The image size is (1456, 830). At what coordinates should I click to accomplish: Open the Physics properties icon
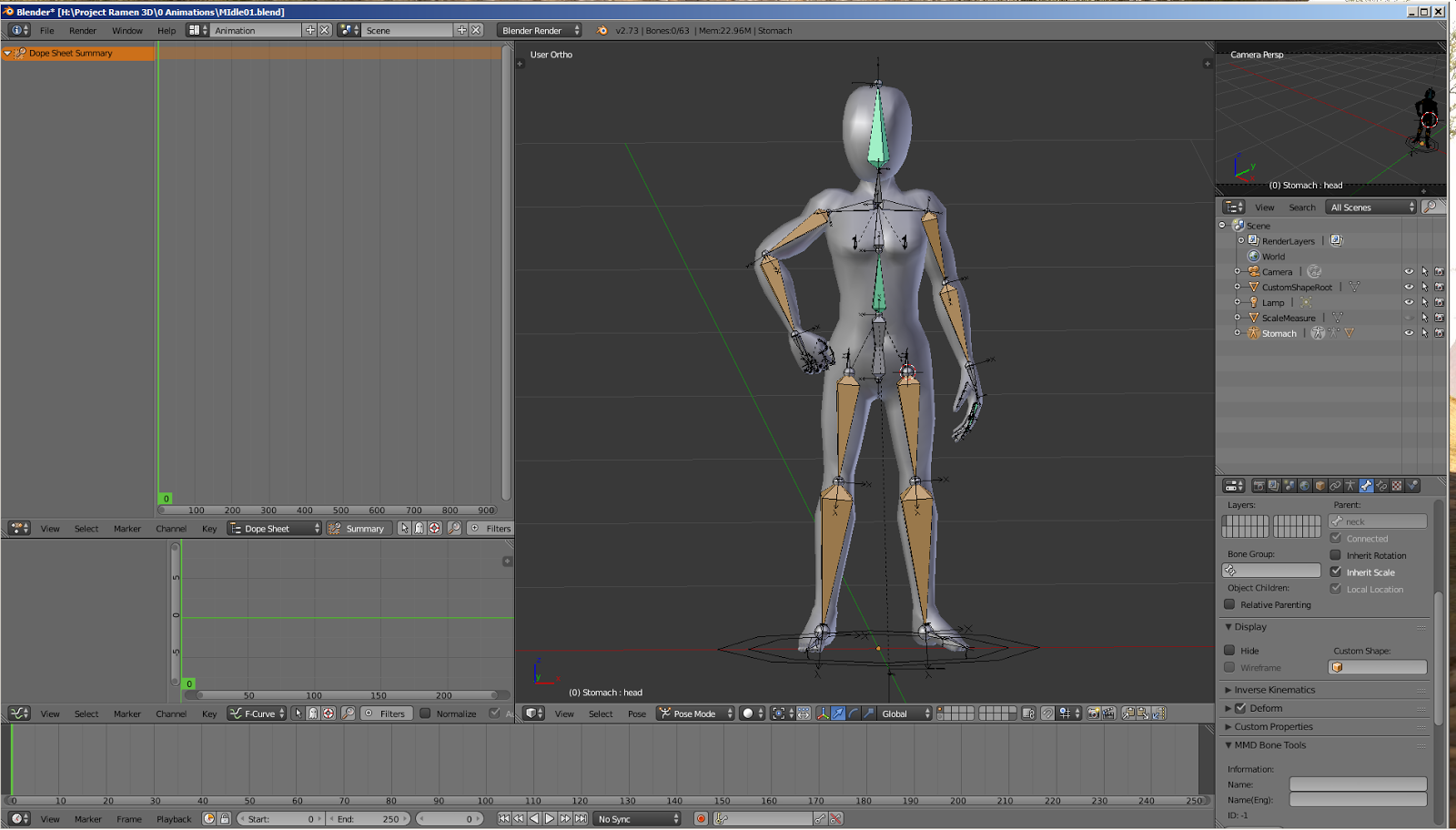click(x=1412, y=486)
